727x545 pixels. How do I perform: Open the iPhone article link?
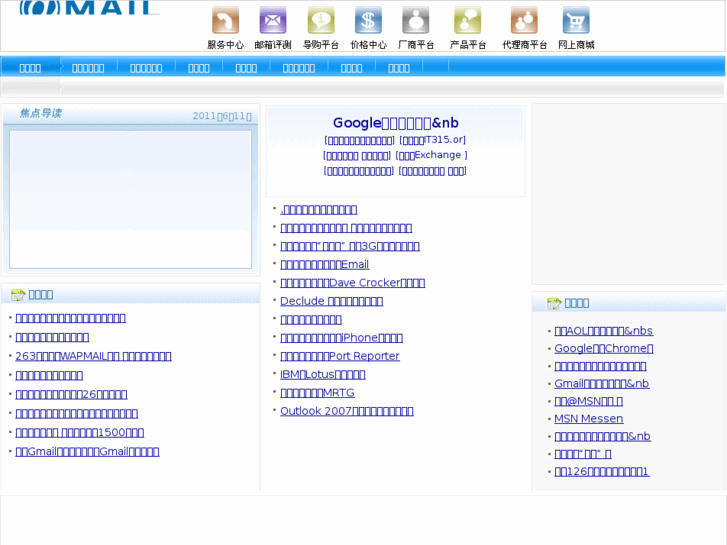[x=341, y=338]
